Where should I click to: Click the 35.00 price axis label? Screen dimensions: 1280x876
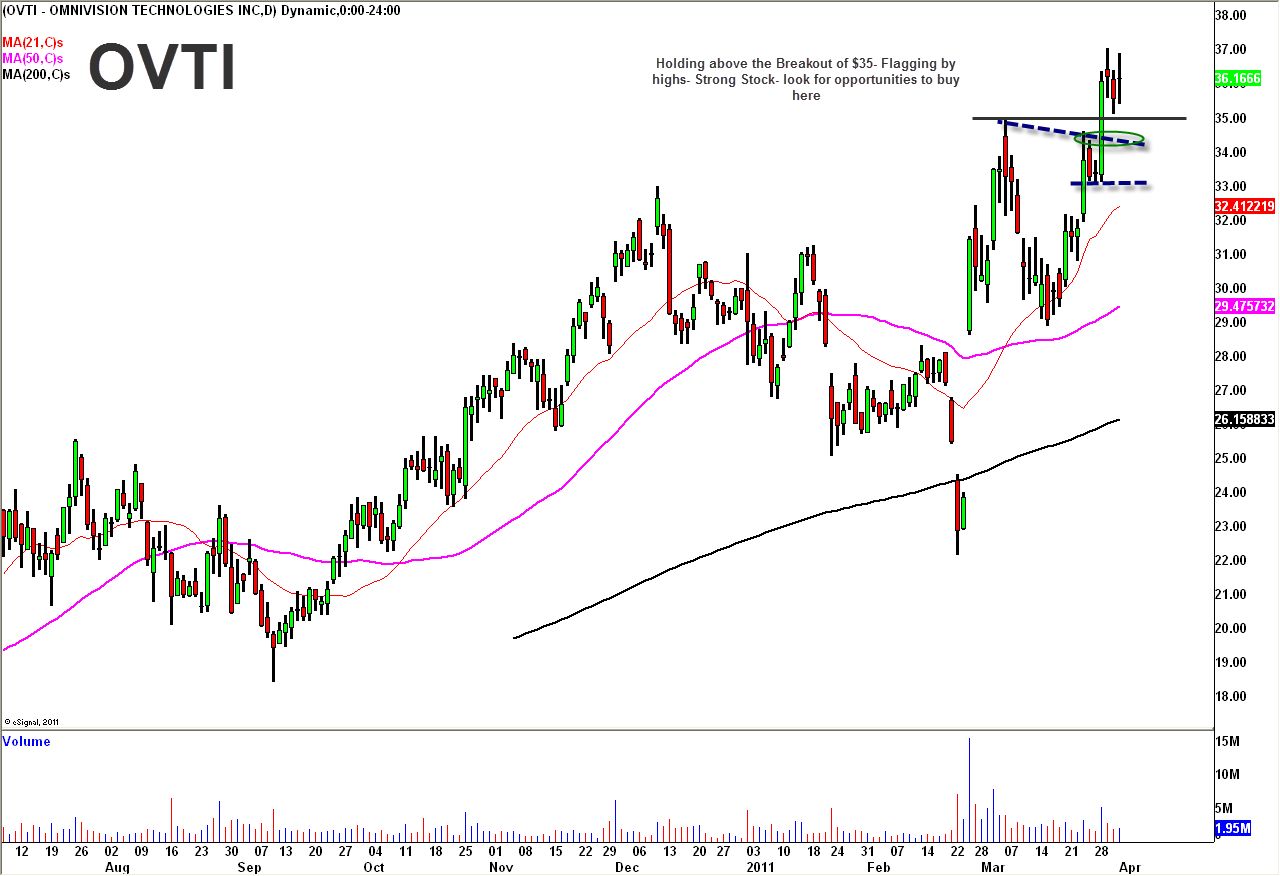point(1232,118)
